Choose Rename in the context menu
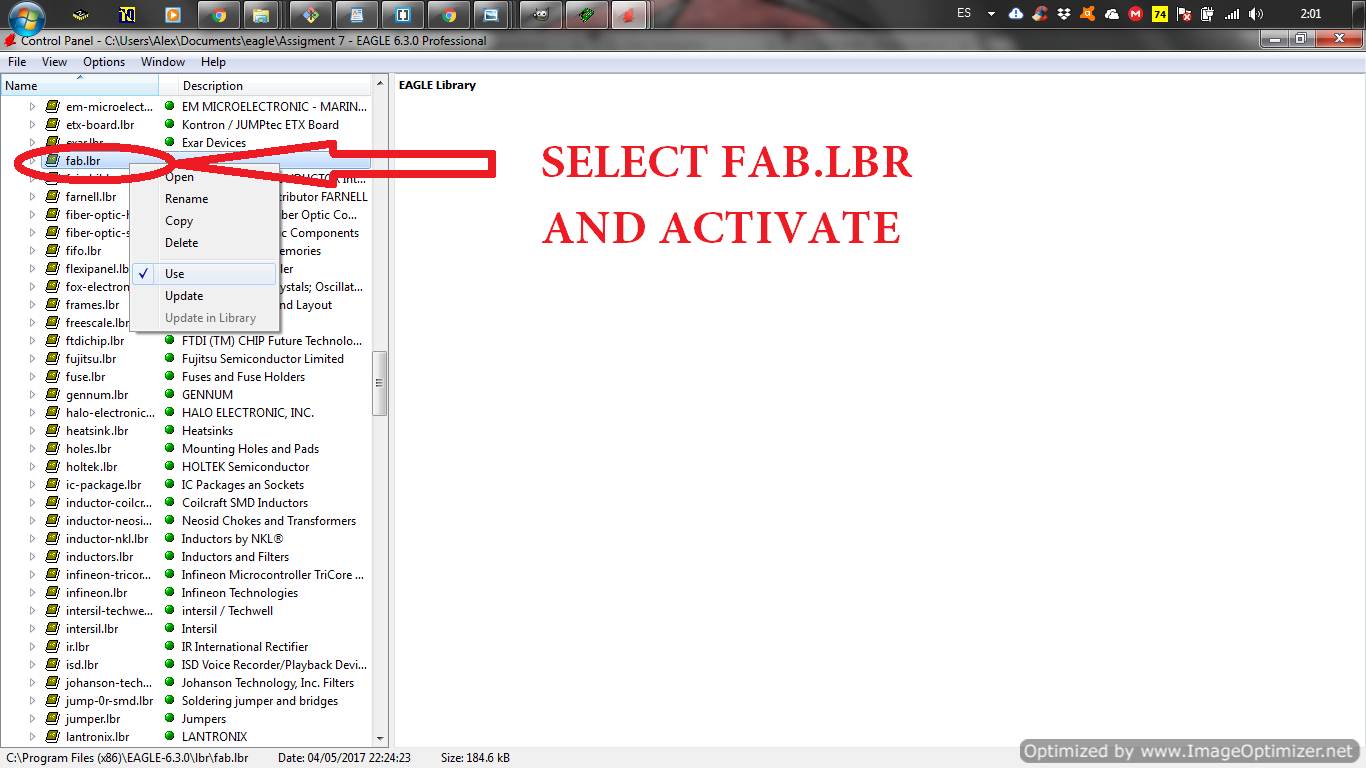Image resolution: width=1366 pixels, height=768 pixels. 204,199
